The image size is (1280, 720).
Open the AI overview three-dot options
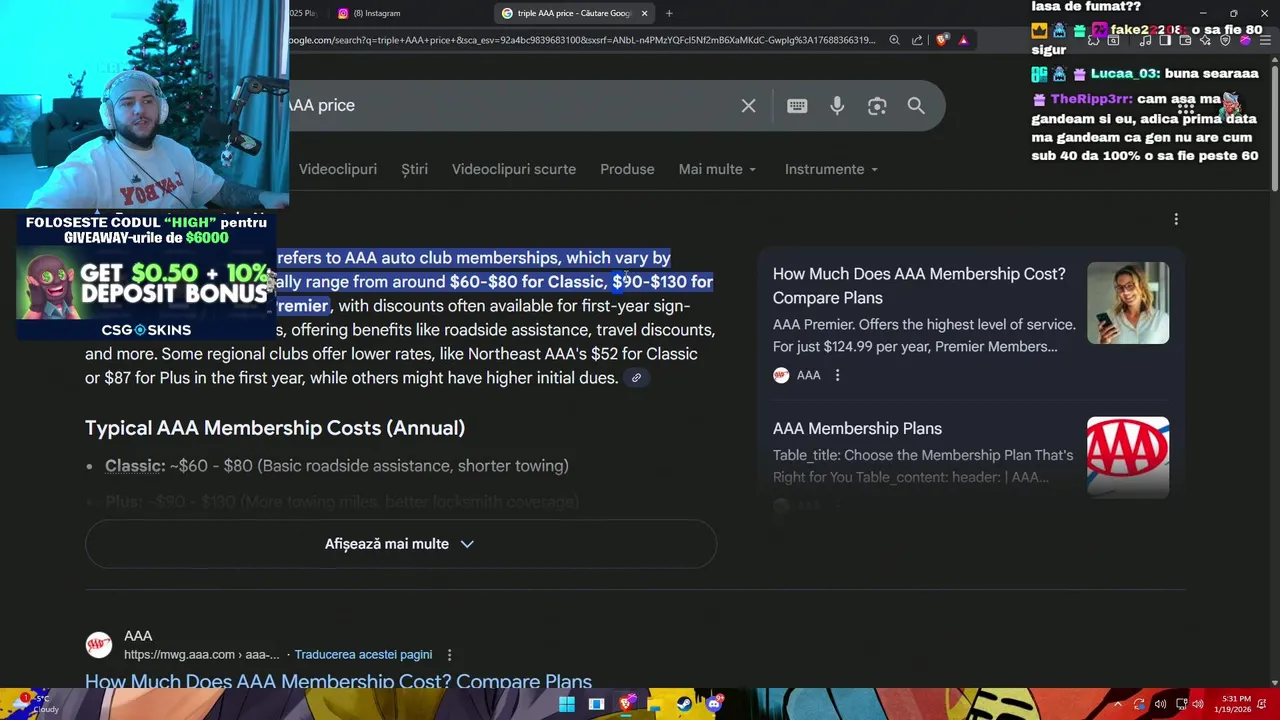pyautogui.click(x=1176, y=219)
